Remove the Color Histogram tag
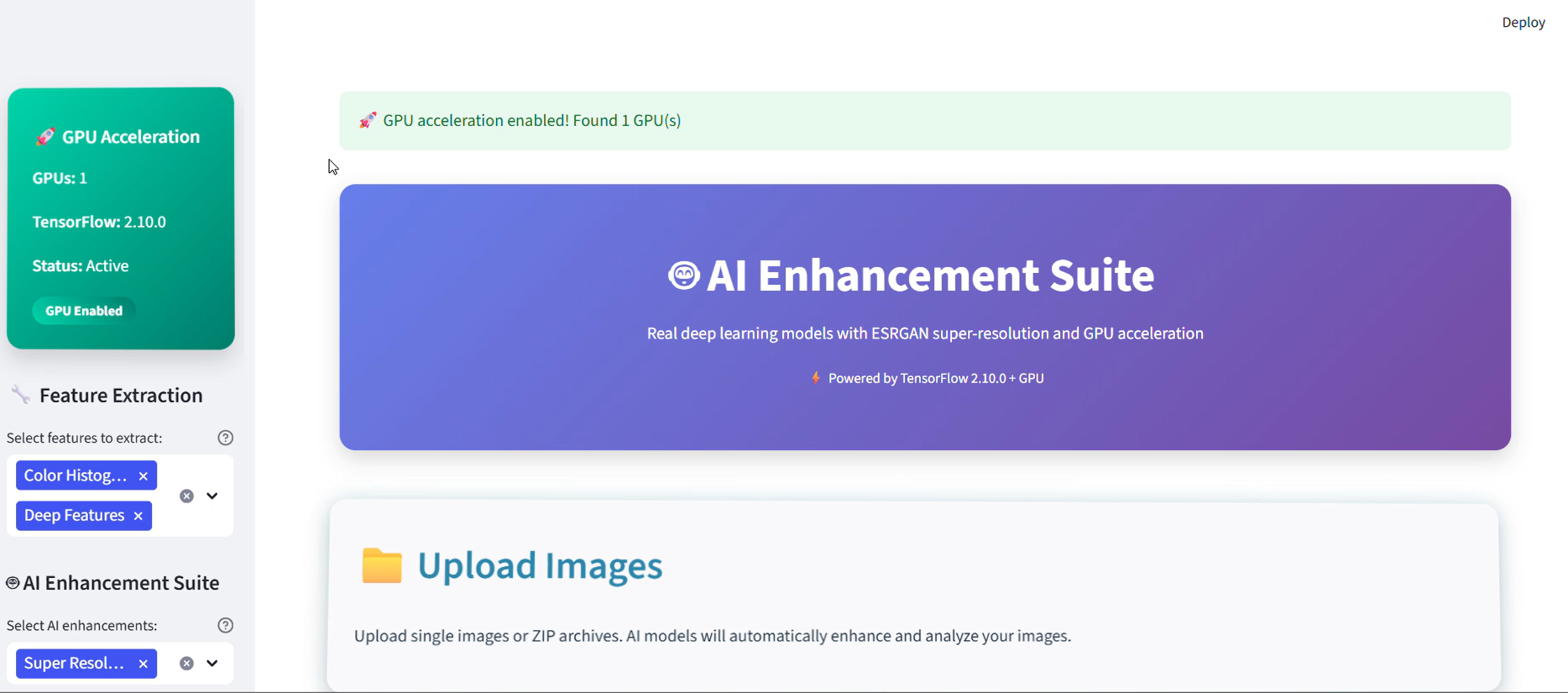The width and height of the screenshot is (1568, 693). 144,476
